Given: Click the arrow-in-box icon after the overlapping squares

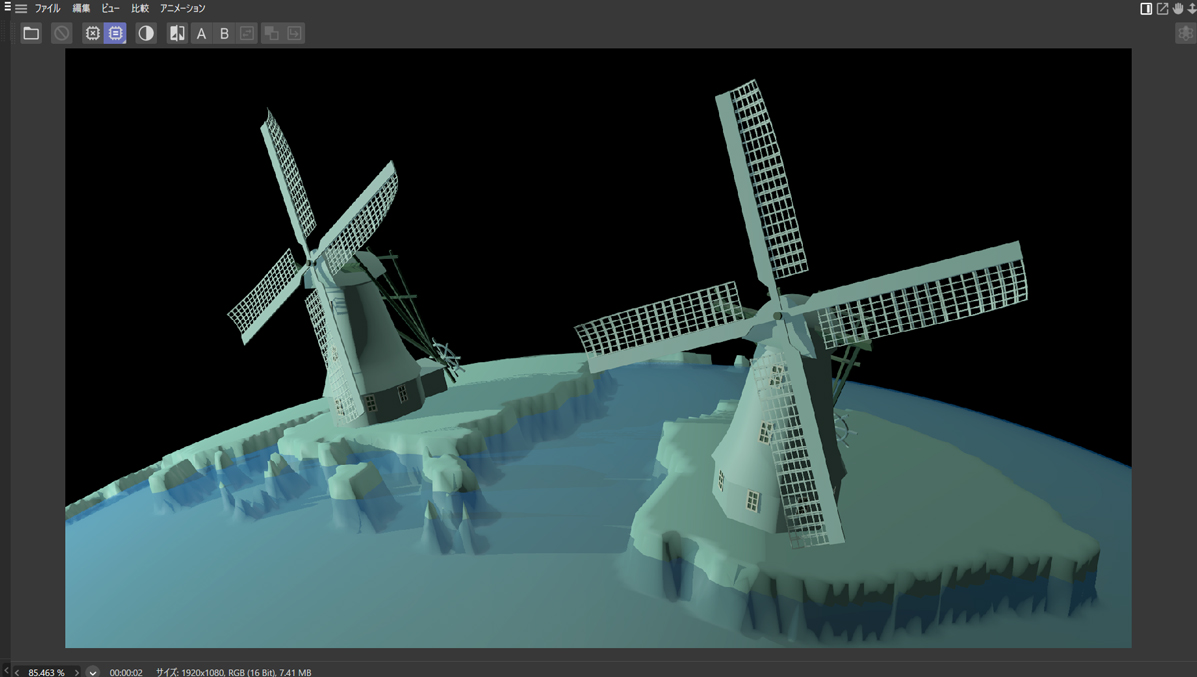Looking at the screenshot, I should click(x=294, y=34).
